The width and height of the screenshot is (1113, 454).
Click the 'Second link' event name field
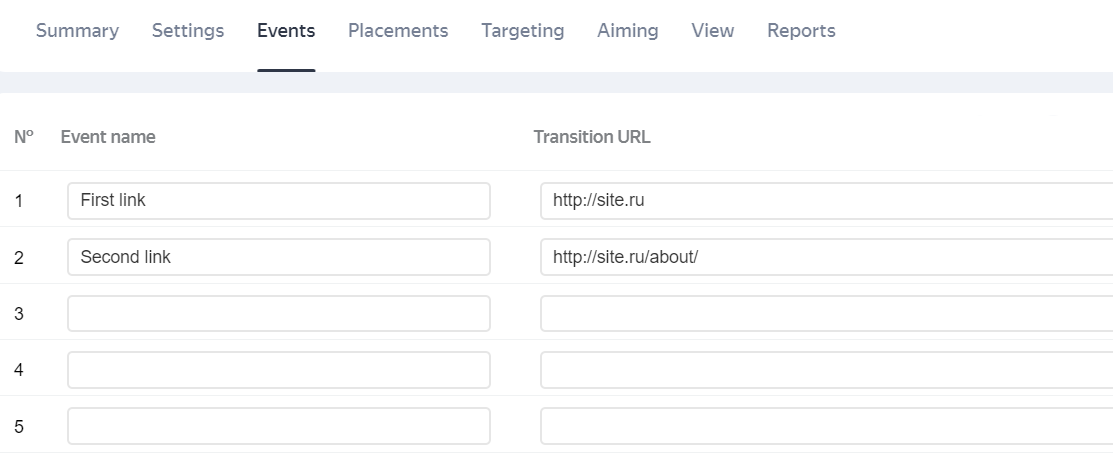(x=279, y=257)
